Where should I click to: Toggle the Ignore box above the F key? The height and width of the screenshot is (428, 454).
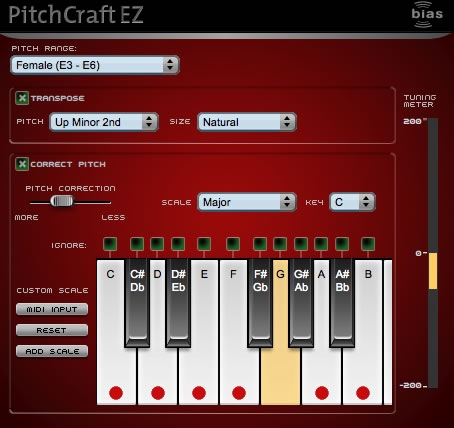click(233, 244)
